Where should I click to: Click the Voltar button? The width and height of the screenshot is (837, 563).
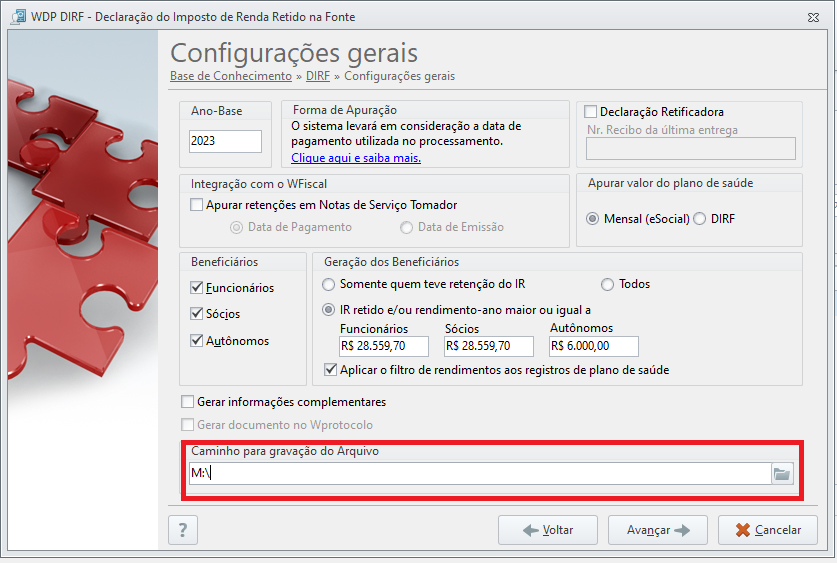pos(548,530)
